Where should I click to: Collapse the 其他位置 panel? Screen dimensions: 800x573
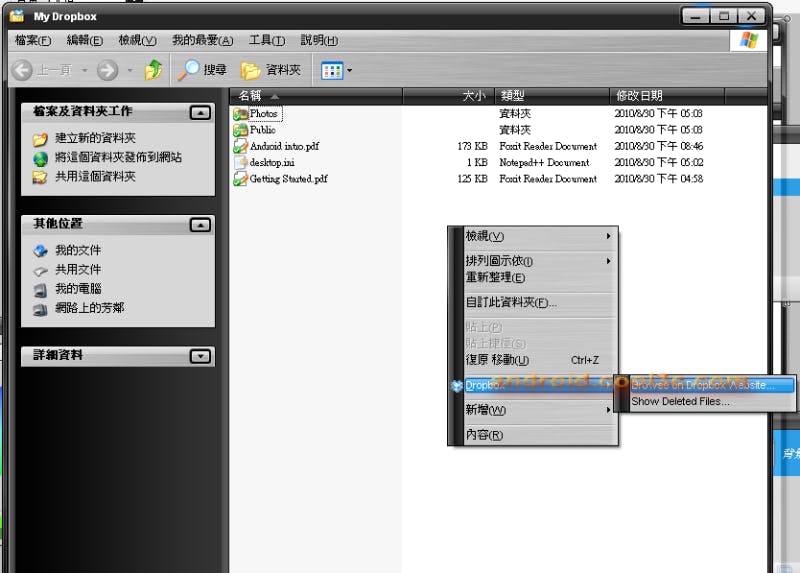click(x=200, y=225)
